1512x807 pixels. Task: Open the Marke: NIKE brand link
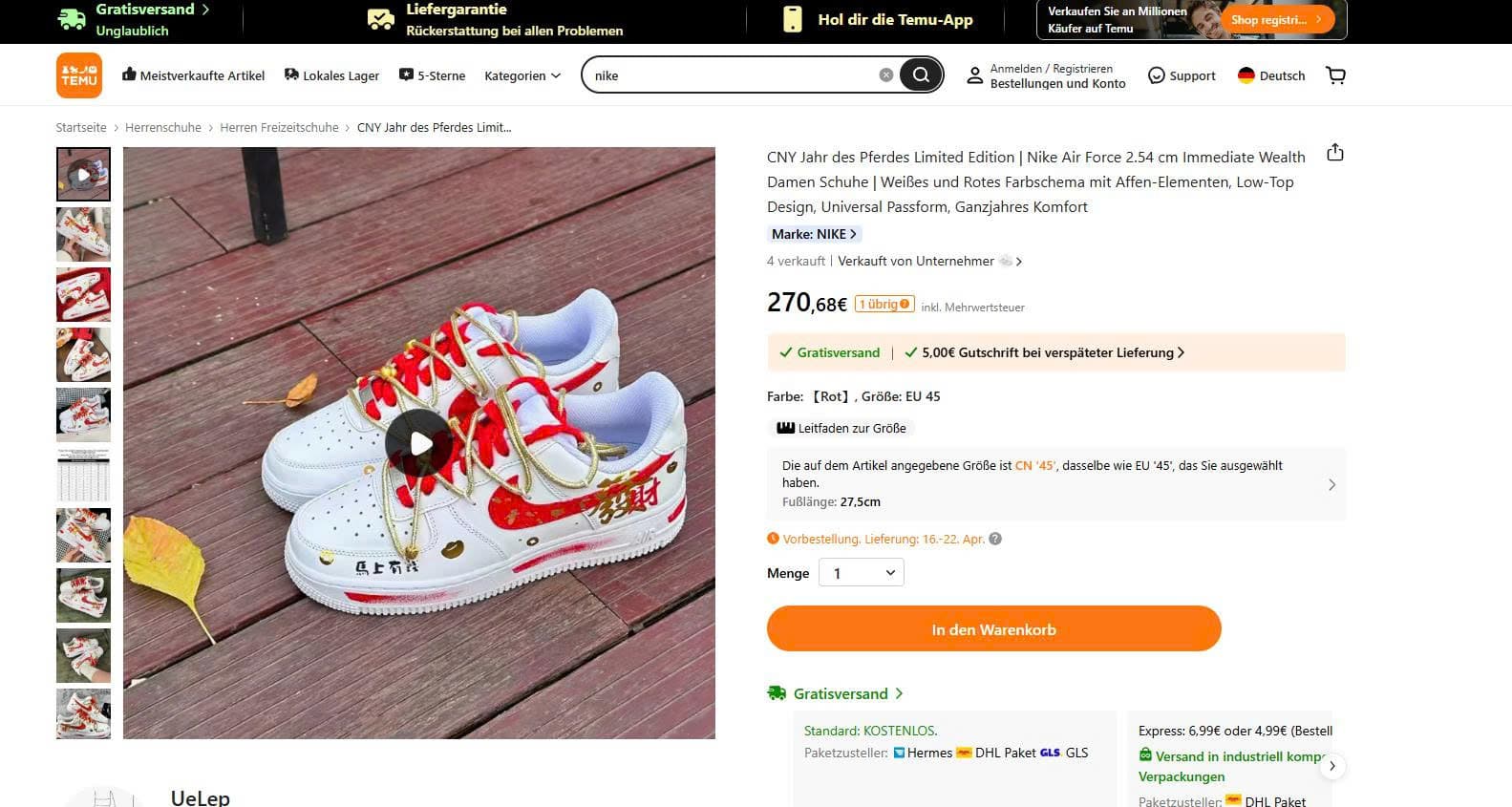click(x=814, y=234)
